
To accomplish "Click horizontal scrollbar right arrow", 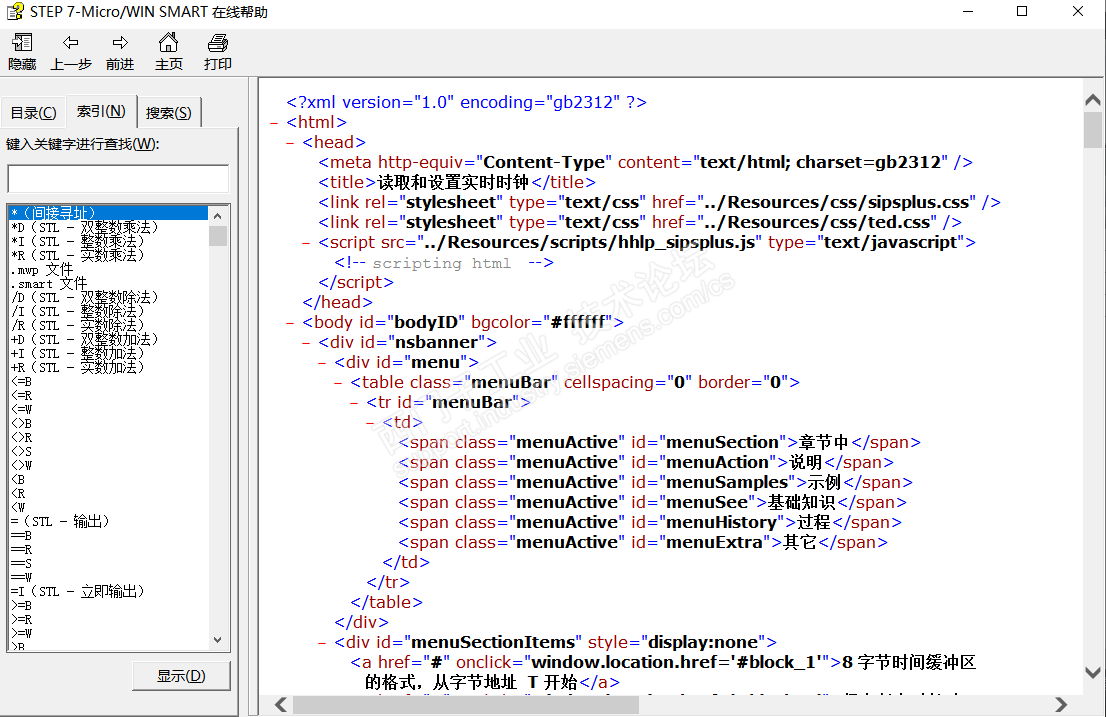I will click(1061, 704).
